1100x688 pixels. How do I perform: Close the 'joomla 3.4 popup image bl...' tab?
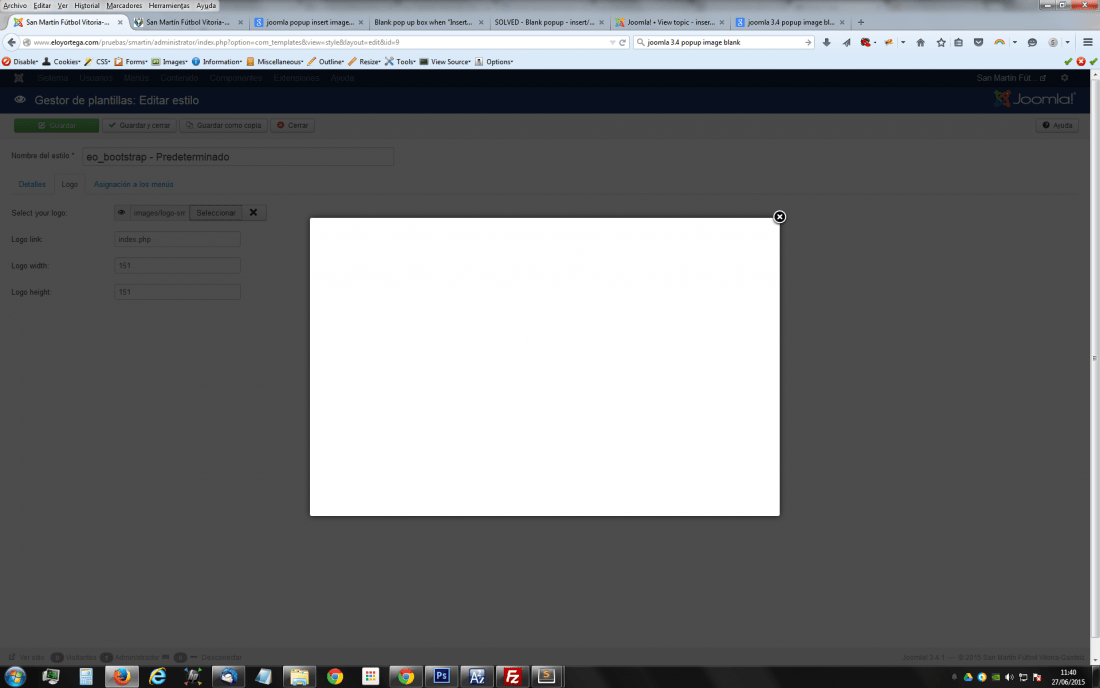[x=842, y=22]
